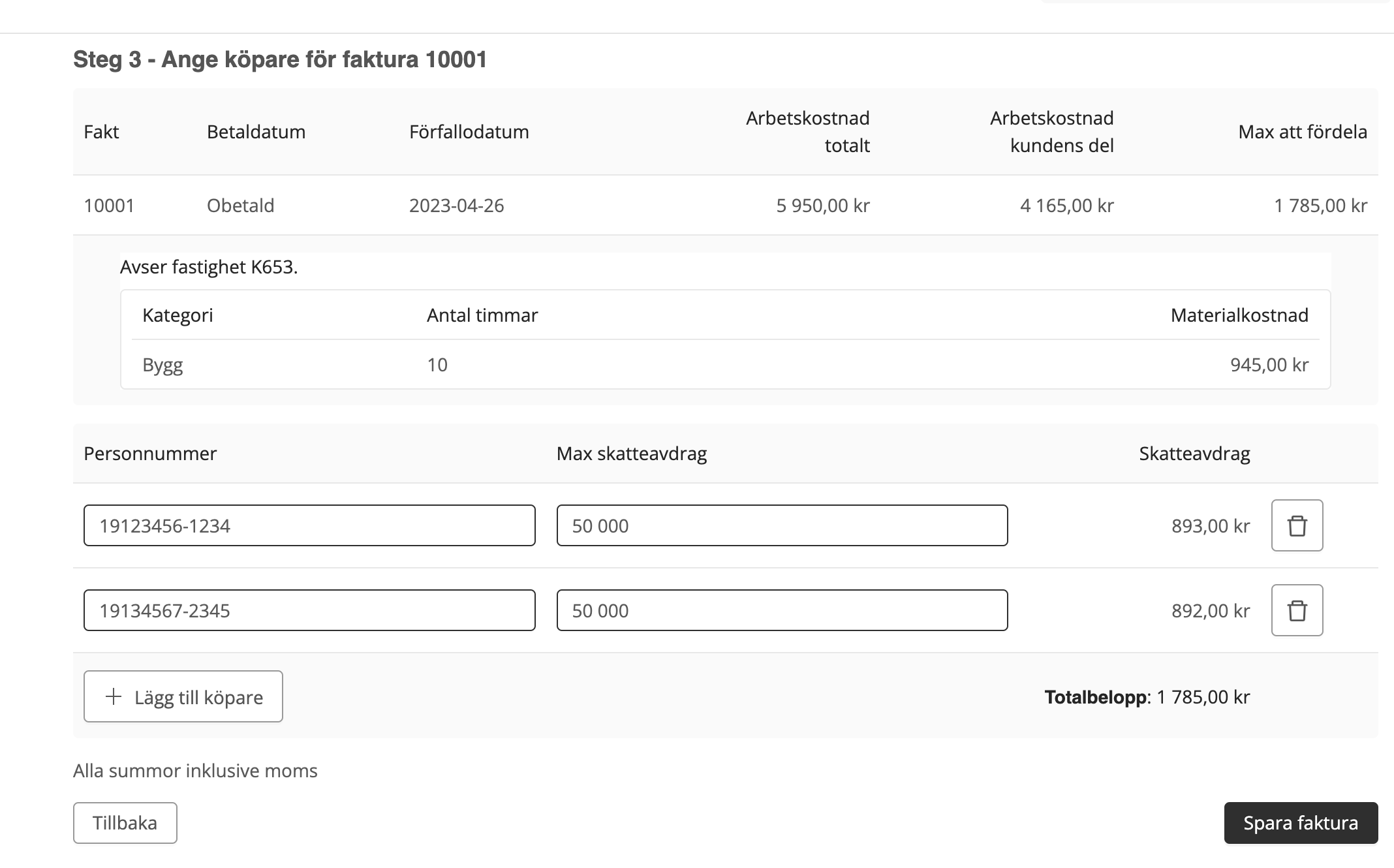The image size is (1394, 868).
Task: Select the Personnummer column header
Action: pos(150,454)
